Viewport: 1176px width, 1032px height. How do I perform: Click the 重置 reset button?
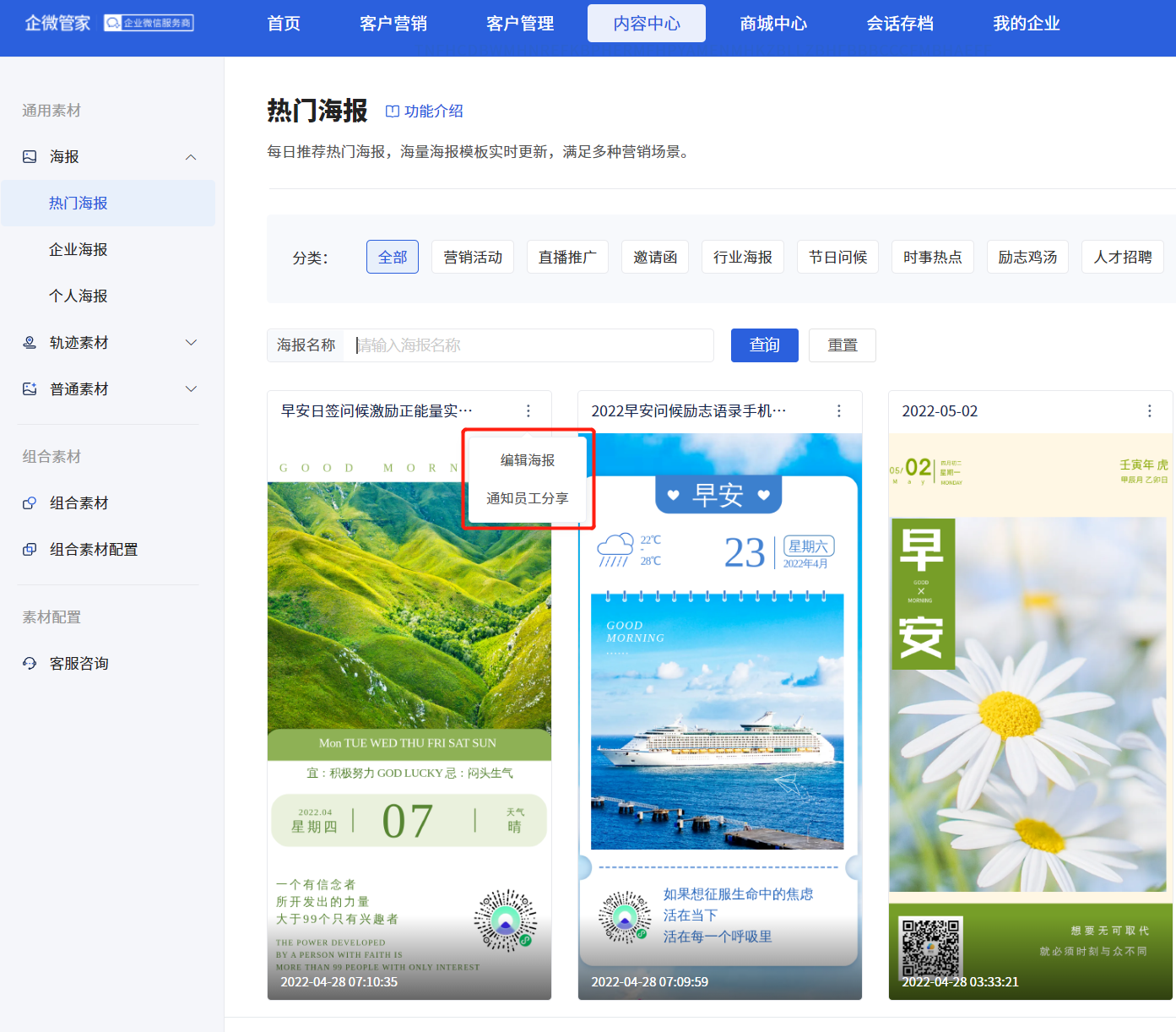click(843, 345)
